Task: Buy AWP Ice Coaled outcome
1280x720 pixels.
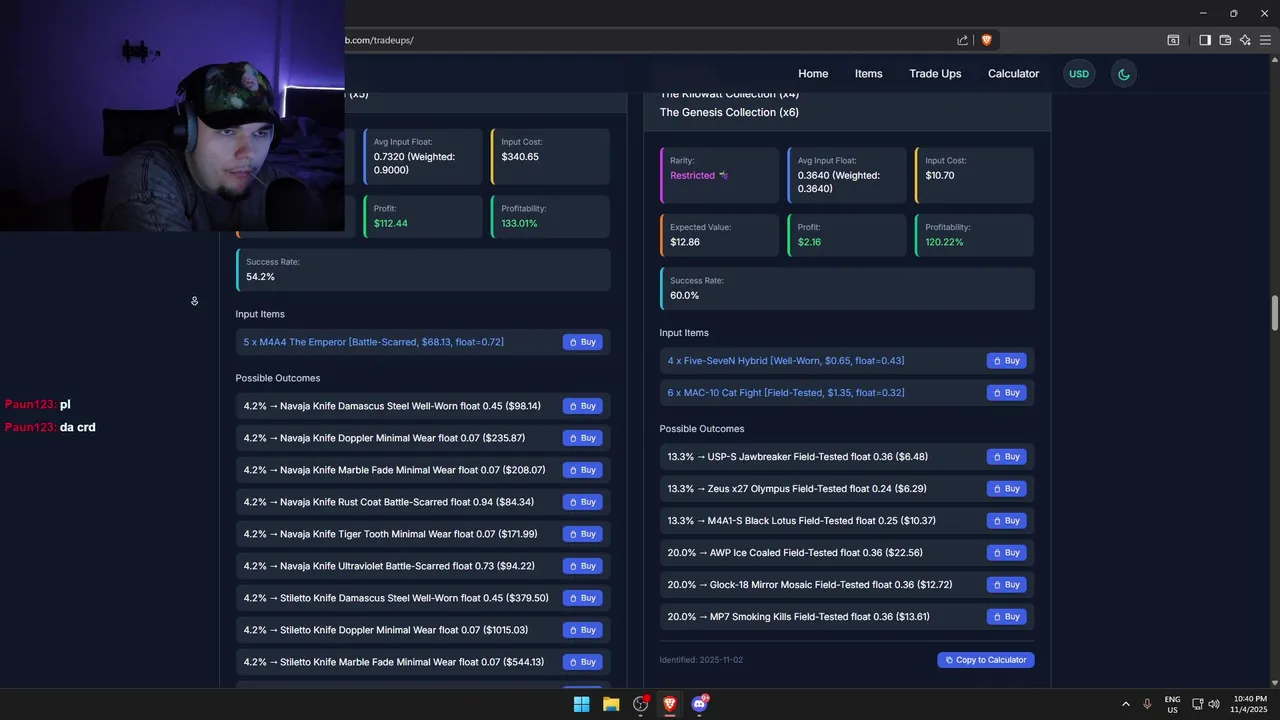Action: 1007,553
